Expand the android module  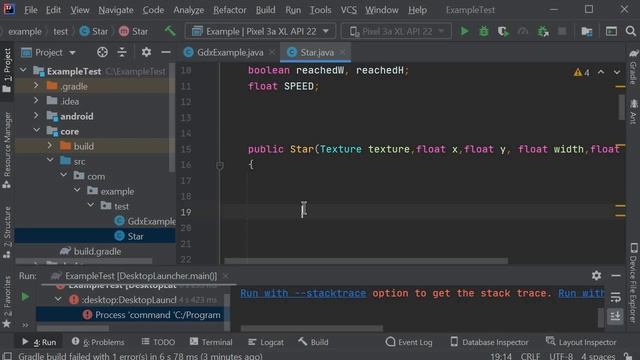click(x=36, y=116)
